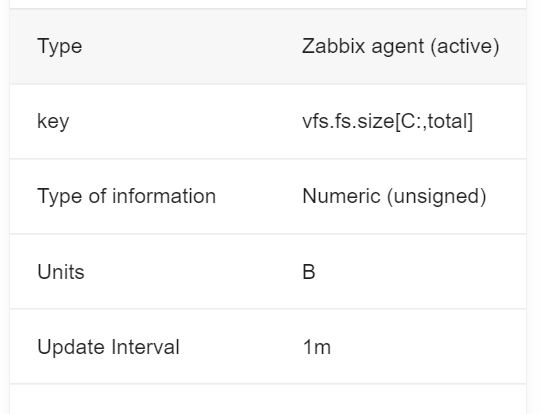Select the 1m interval value
This screenshot has height=414, width=559.
[317, 347]
